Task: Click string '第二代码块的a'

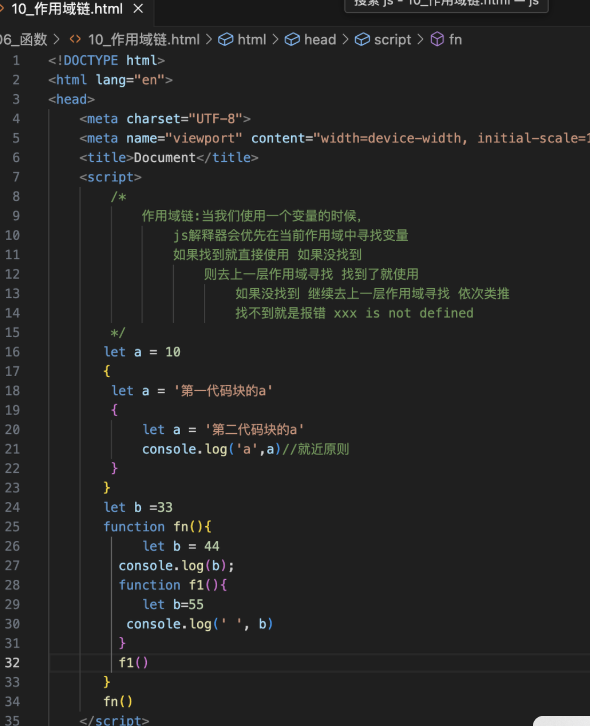Action: (x=254, y=430)
